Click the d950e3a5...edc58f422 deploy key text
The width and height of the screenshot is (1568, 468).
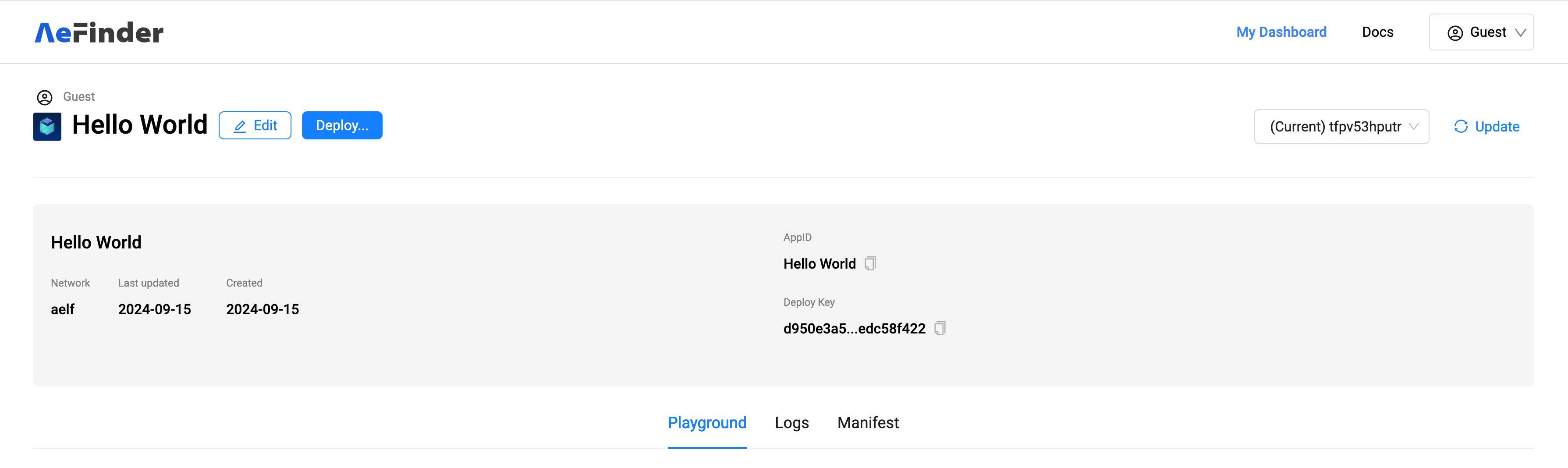[x=853, y=329]
